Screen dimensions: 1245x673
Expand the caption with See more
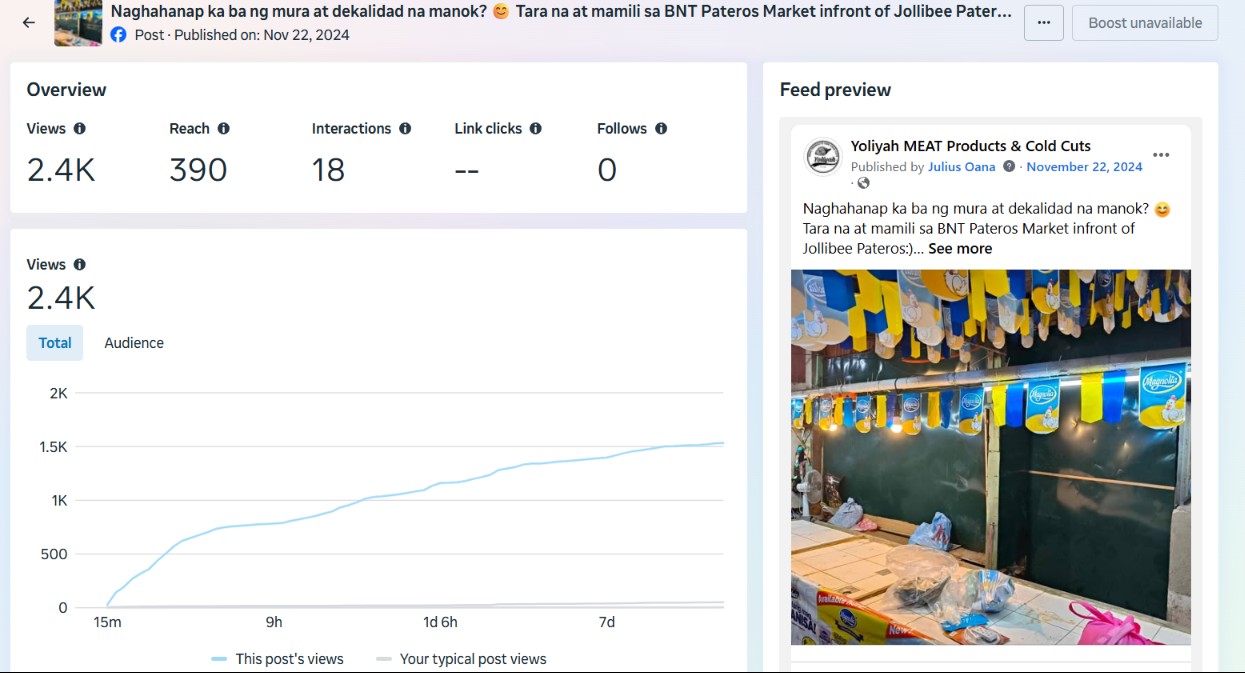(960, 249)
